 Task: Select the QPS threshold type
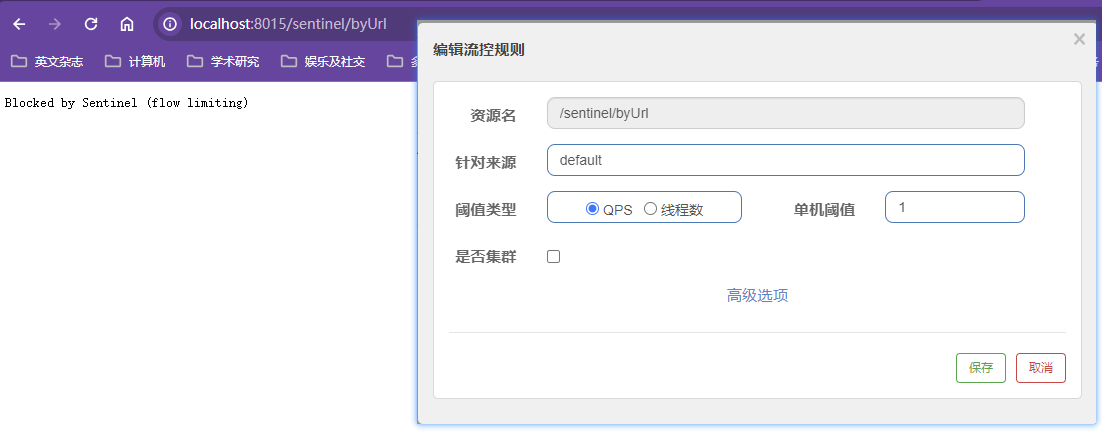click(x=592, y=209)
